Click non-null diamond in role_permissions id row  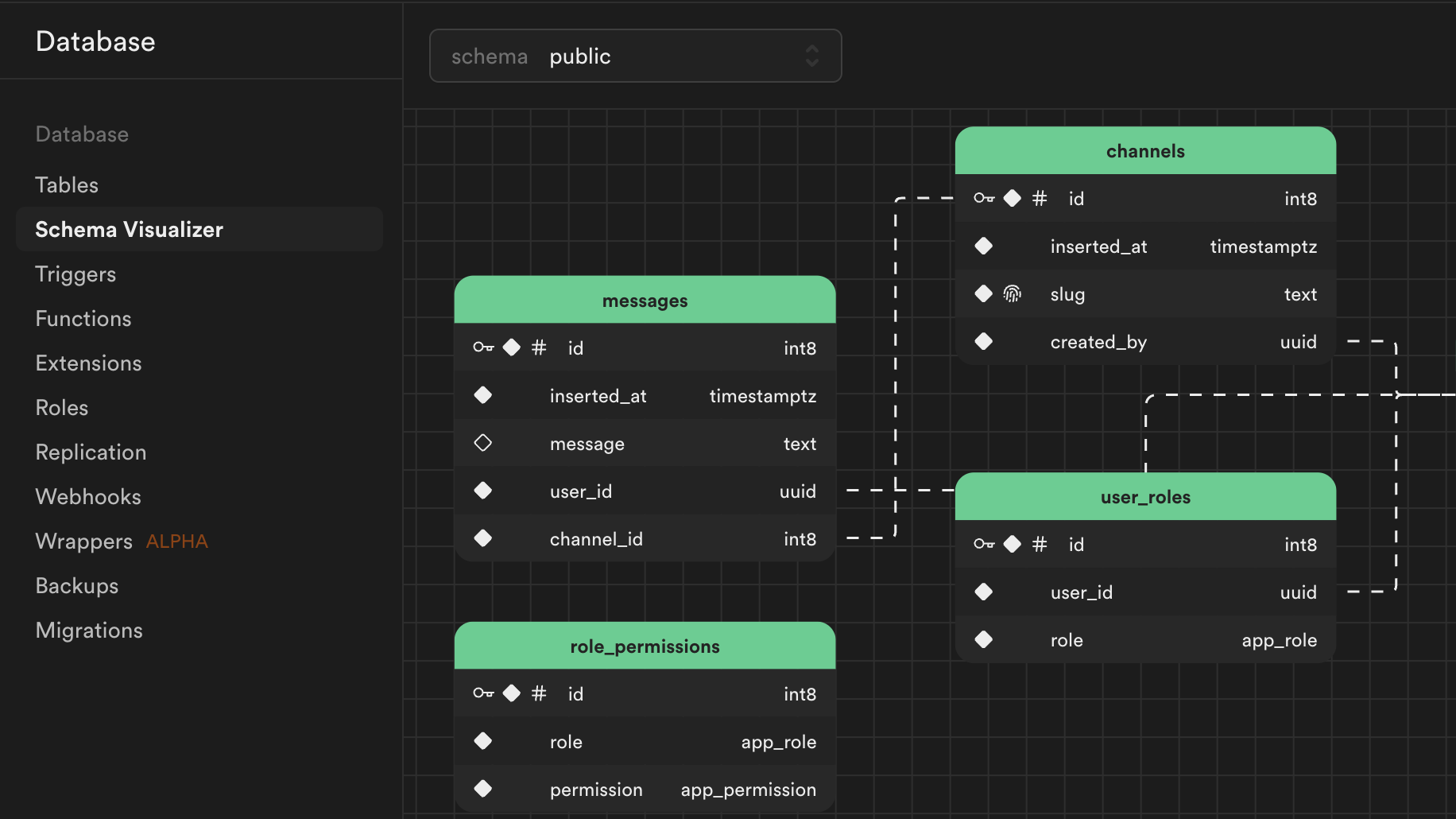[512, 693]
